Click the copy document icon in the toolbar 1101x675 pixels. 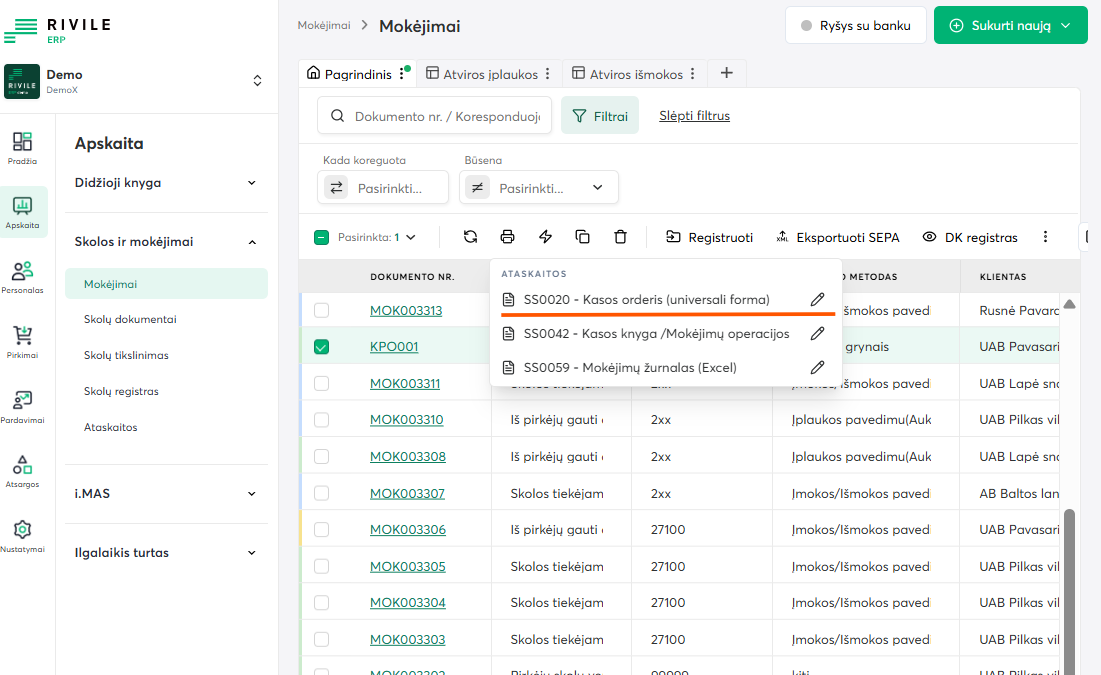(583, 237)
